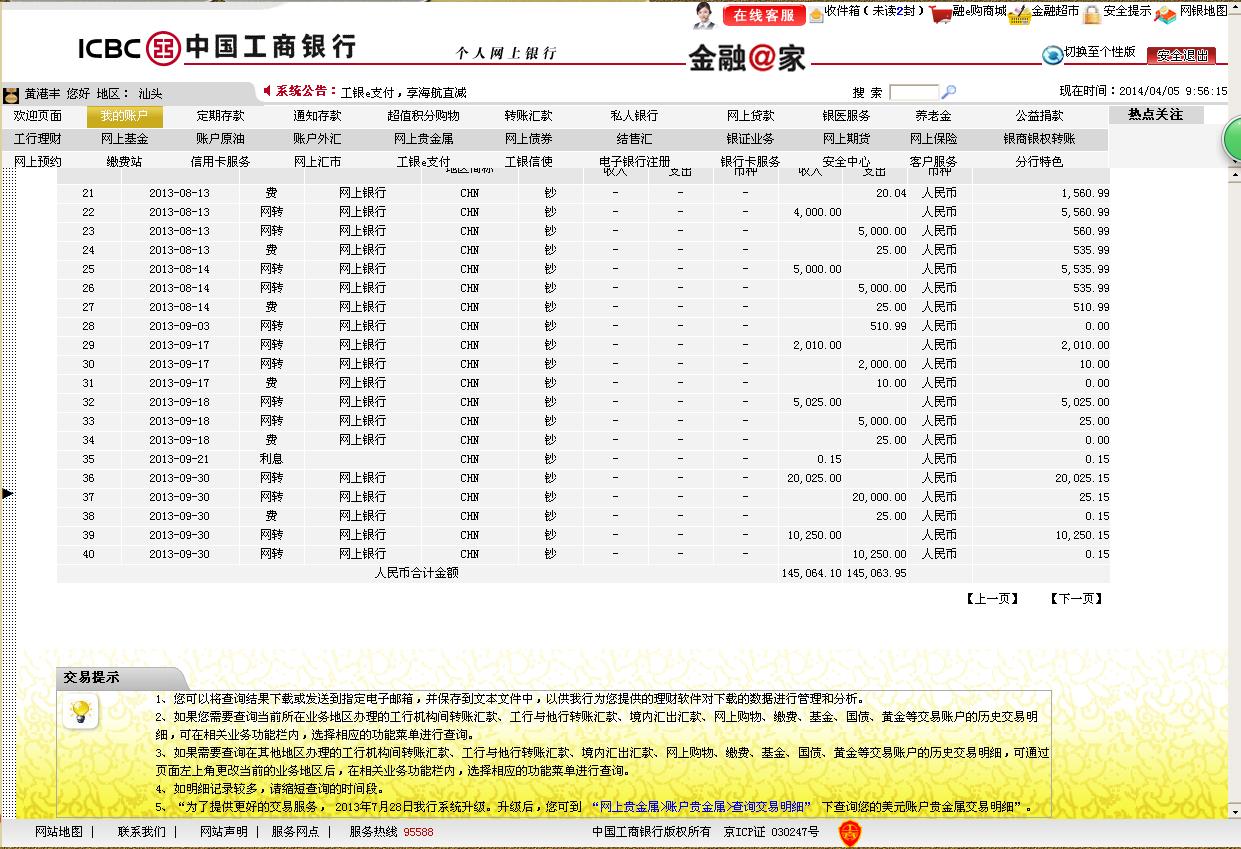This screenshot has height=849, width=1241.
Task: Open 收件箱 unread mail link
Action: point(874,11)
